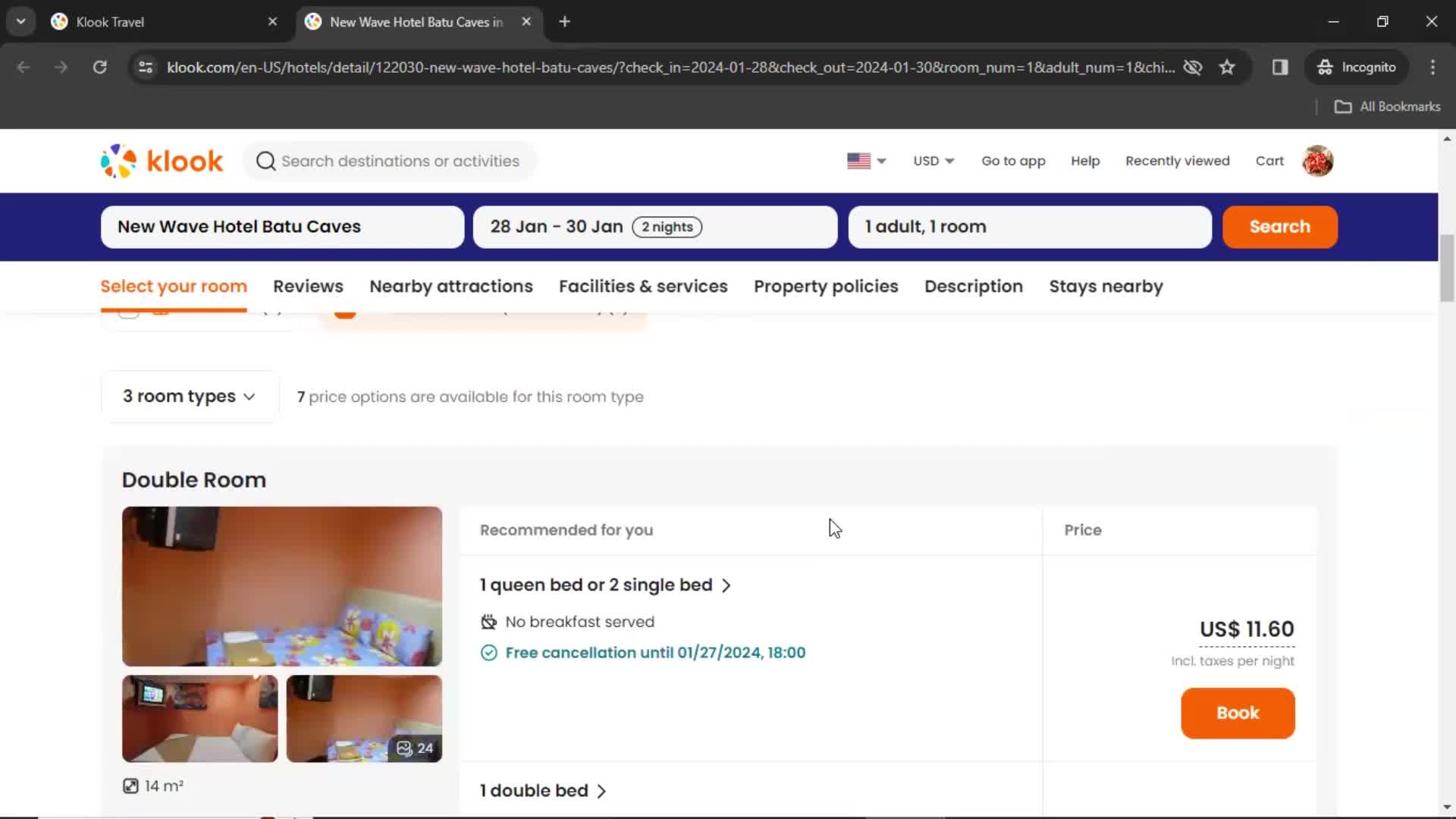Image resolution: width=1456 pixels, height=819 pixels.
Task: Click the date range input field
Action: (x=654, y=226)
